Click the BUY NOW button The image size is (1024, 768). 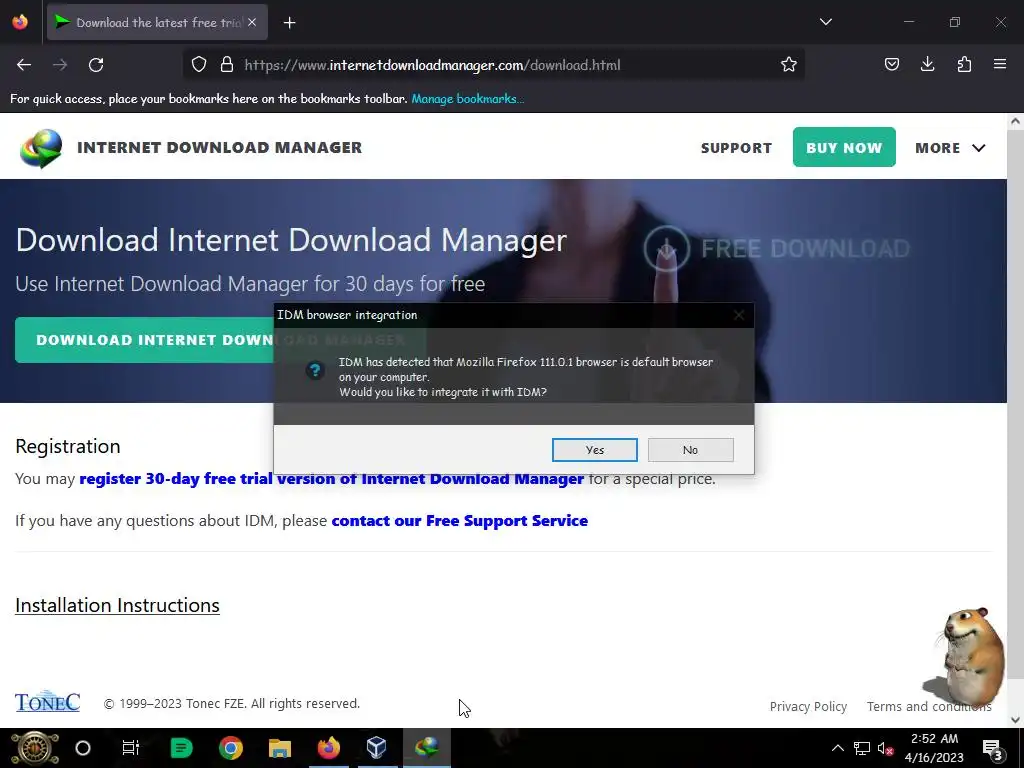click(844, 148)
